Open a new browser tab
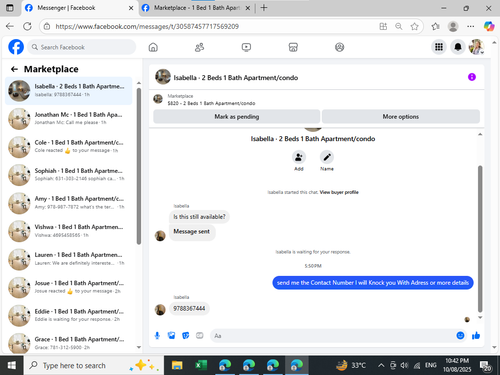Image resolution: width=500 pixels, height=375 pixels. click(x=264, y=8)
